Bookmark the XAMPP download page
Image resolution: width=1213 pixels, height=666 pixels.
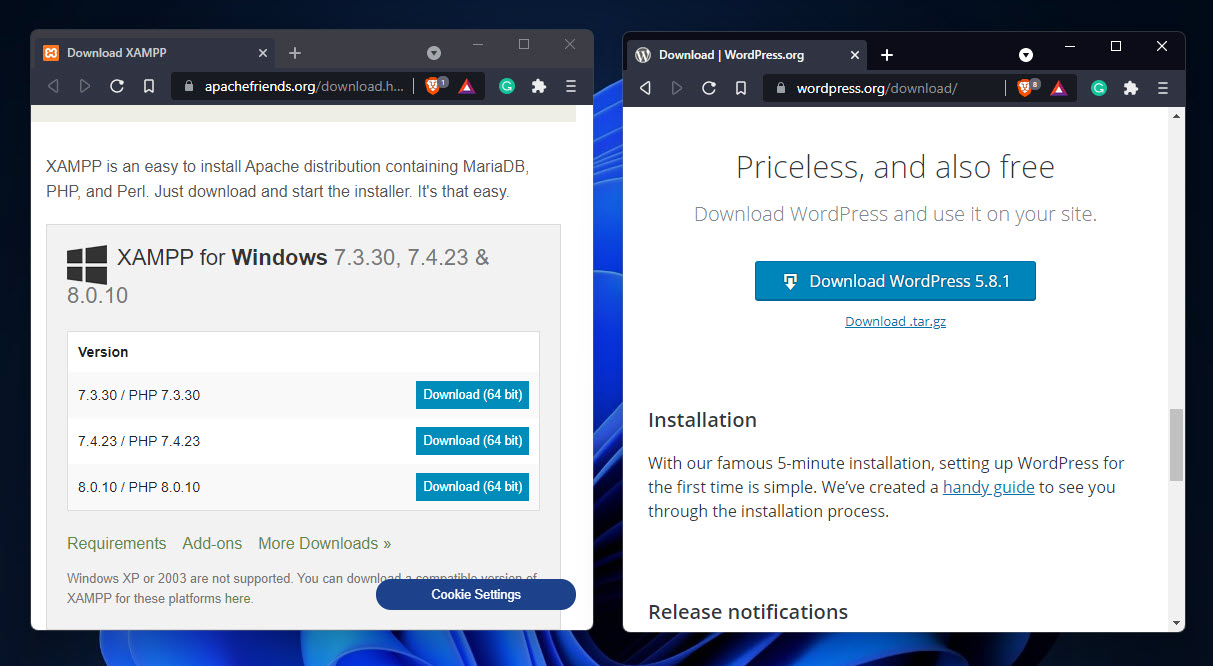(149, 87)
